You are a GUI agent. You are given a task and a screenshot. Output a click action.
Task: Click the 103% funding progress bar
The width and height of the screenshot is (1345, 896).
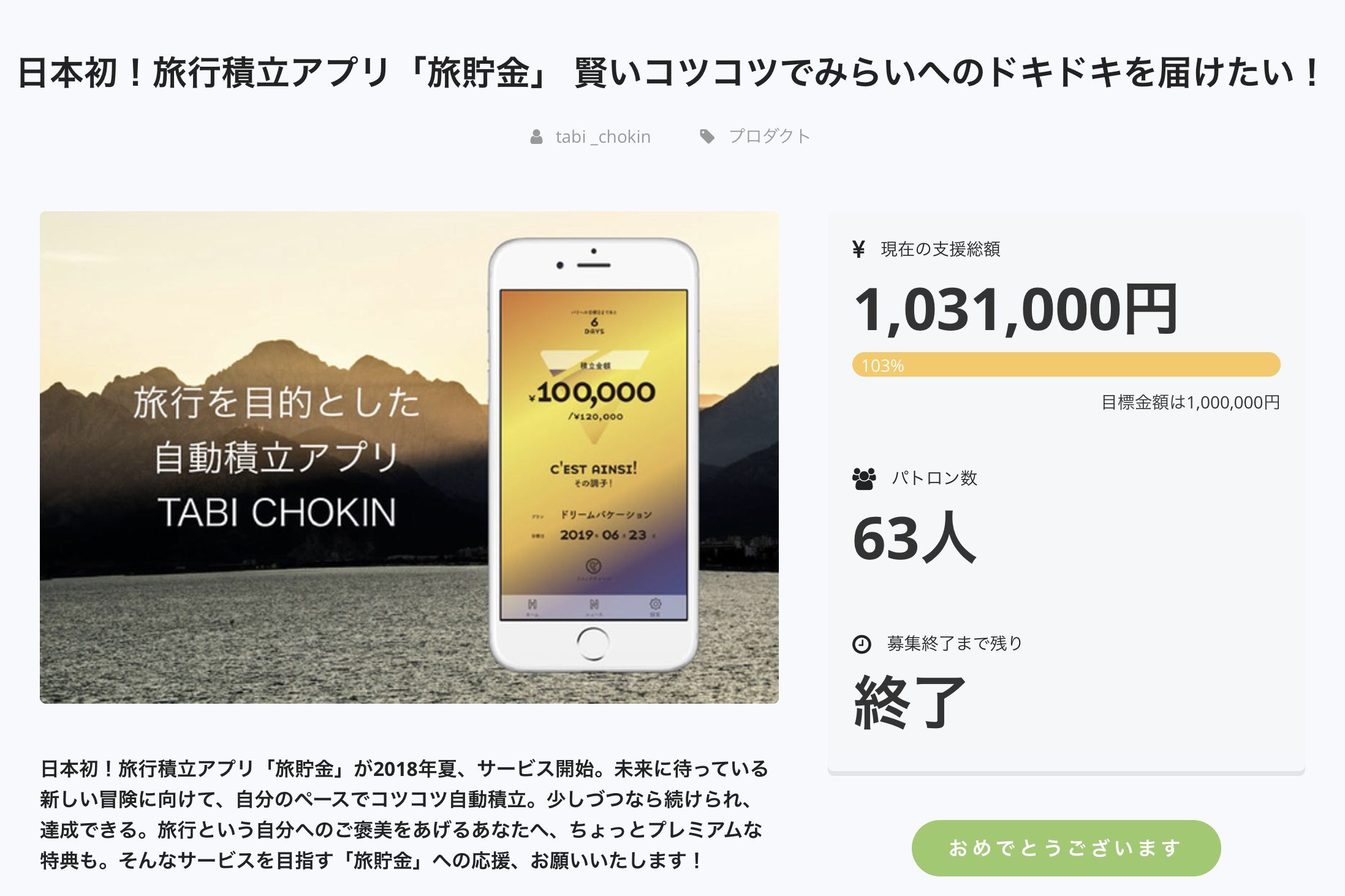(1066, 364)
